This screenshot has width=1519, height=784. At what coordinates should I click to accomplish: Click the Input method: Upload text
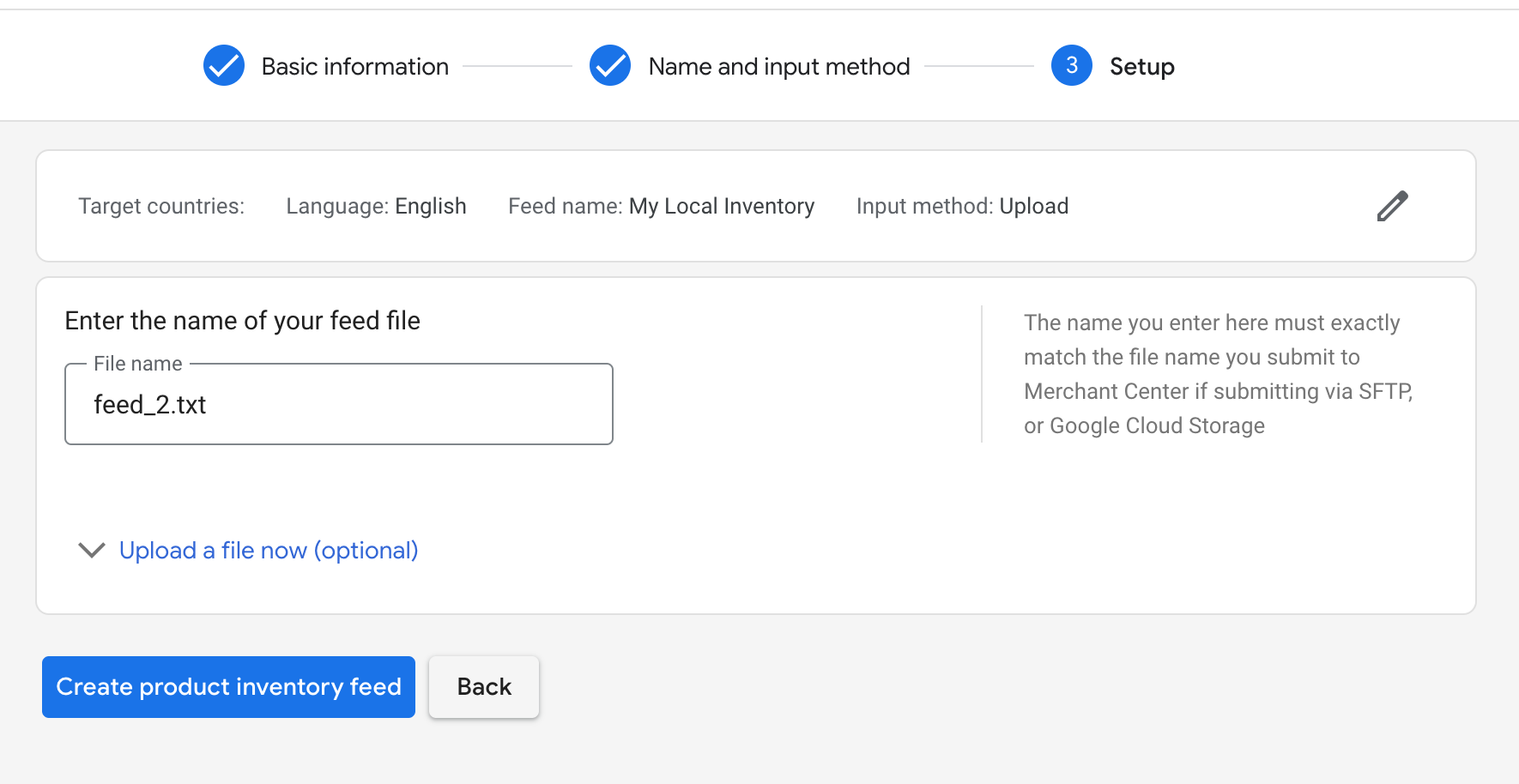point(962,206)
